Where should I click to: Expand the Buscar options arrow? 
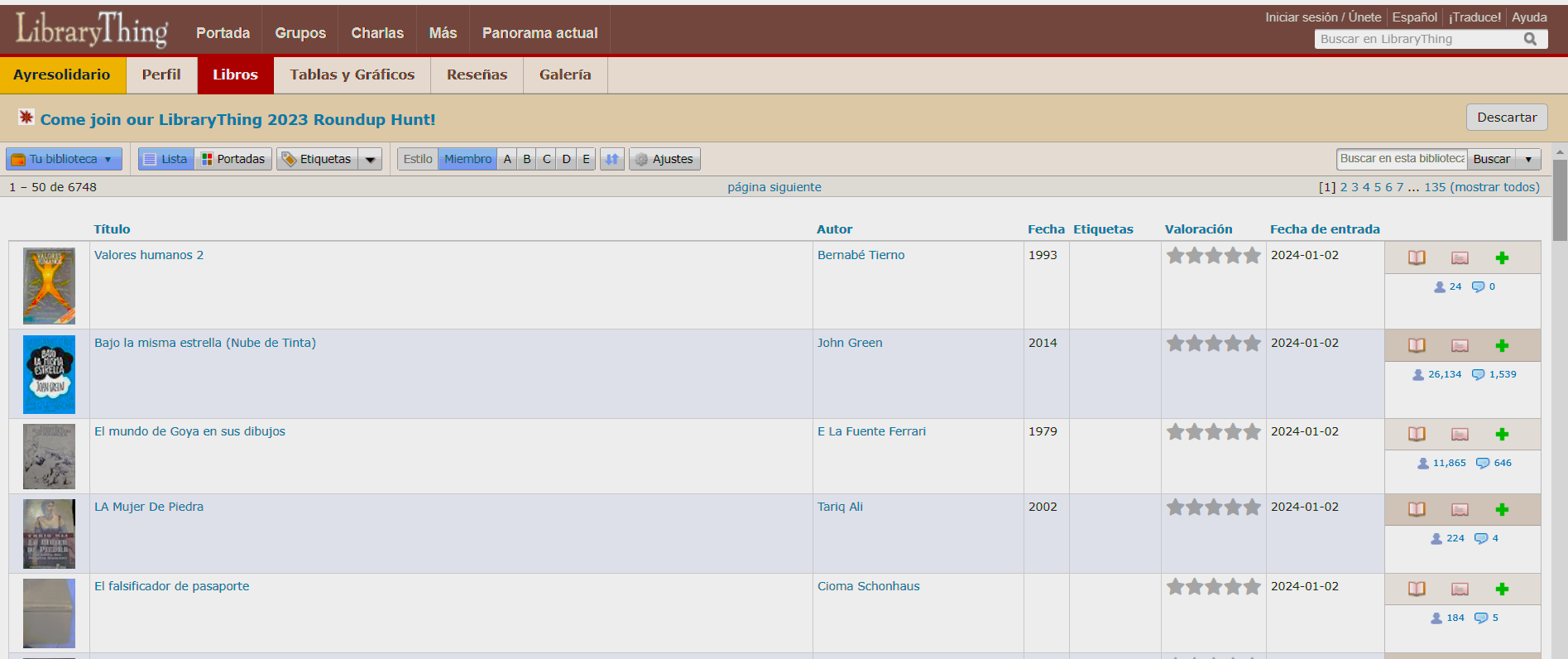[x=1528, y=159]
